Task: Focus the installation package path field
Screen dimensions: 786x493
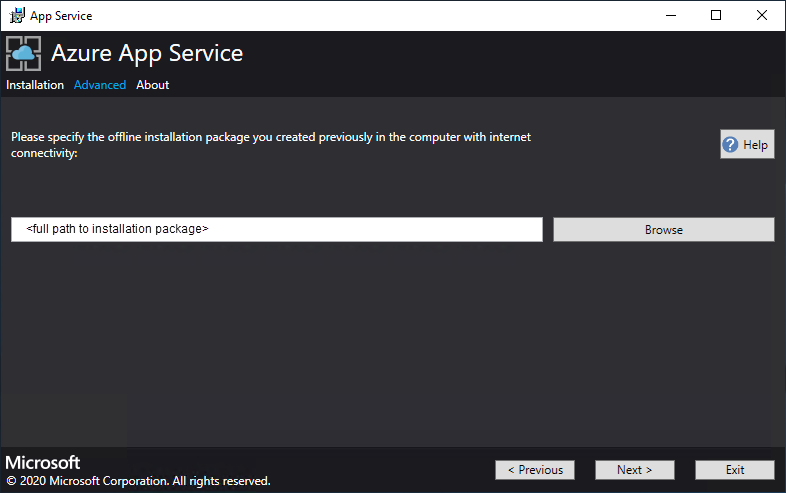Action: [x=277, y=230]
